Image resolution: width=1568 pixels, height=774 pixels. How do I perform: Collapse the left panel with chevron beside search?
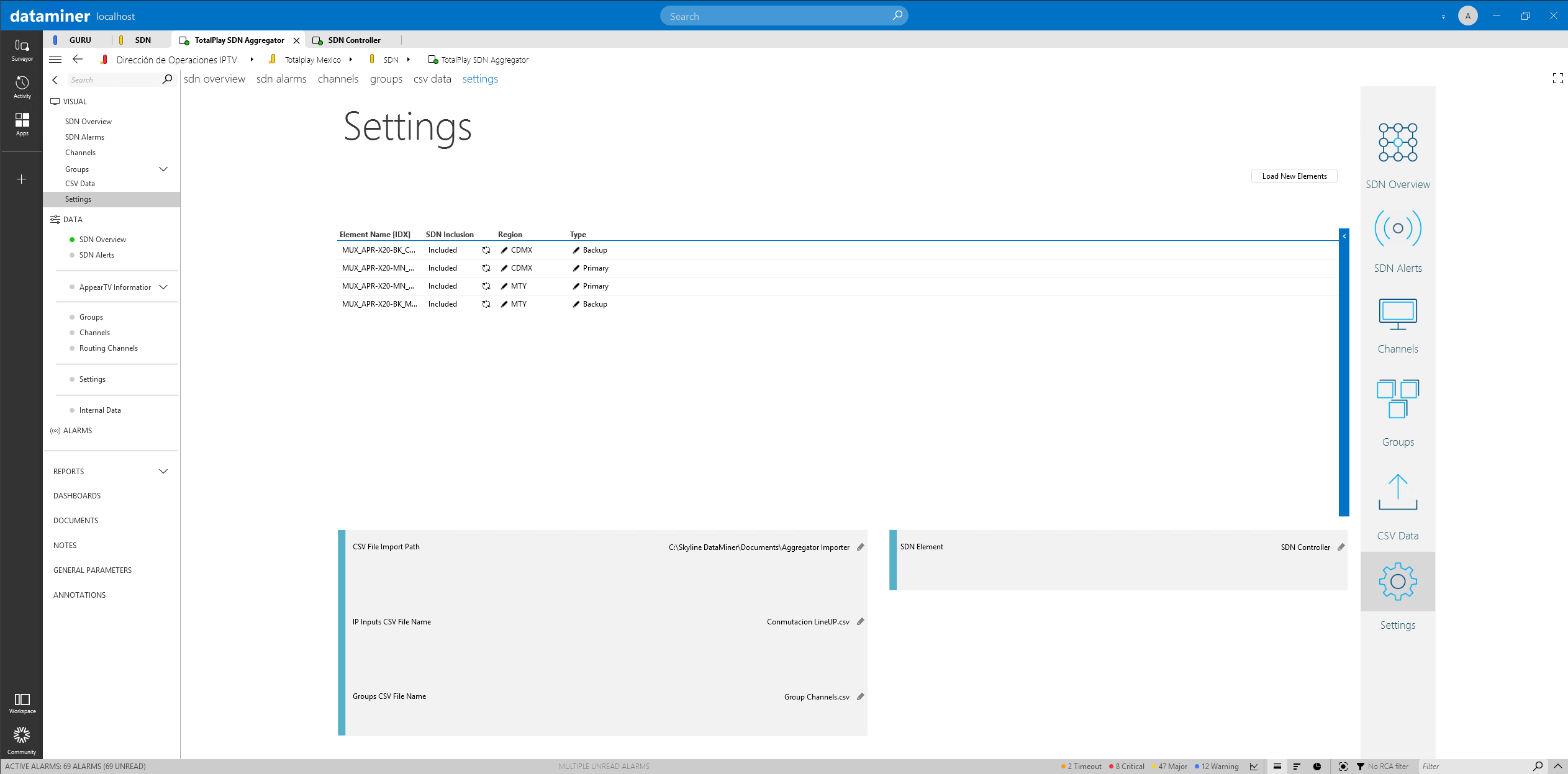[55, 79]
